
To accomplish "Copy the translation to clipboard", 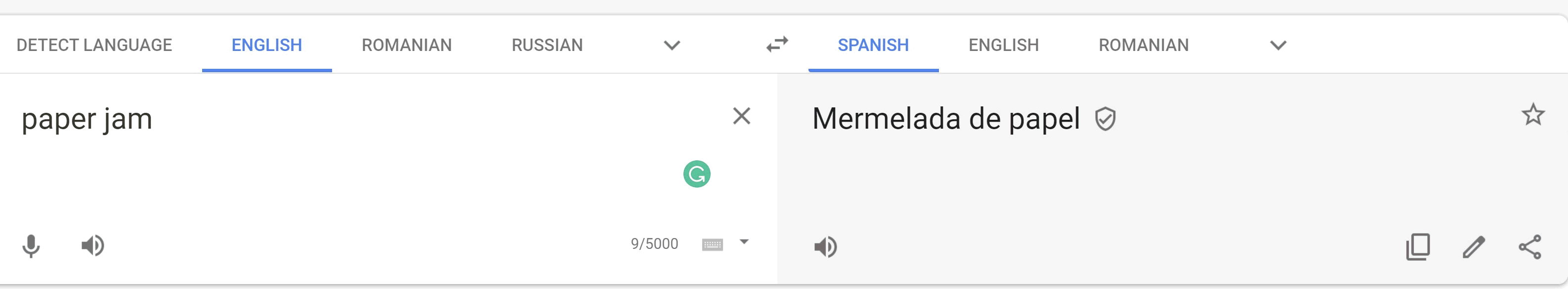I will [x=1418, y=247].
